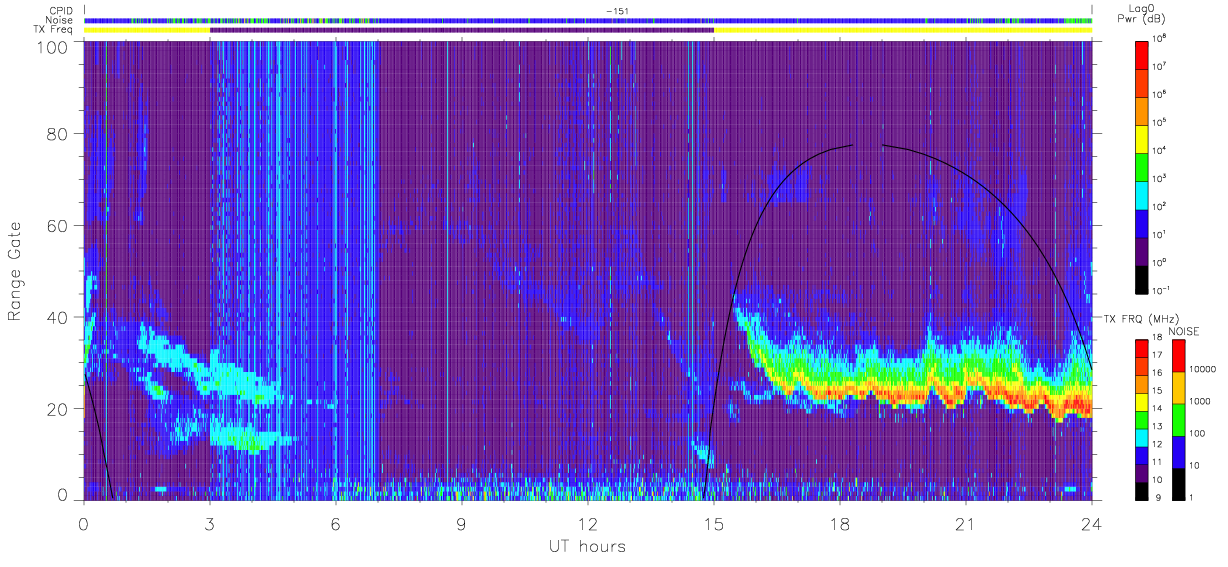The image size is (1228, 567).
Task: Pick the red top segment of power colorbar
Action: pyautogui.click(x=1144, y=54)
